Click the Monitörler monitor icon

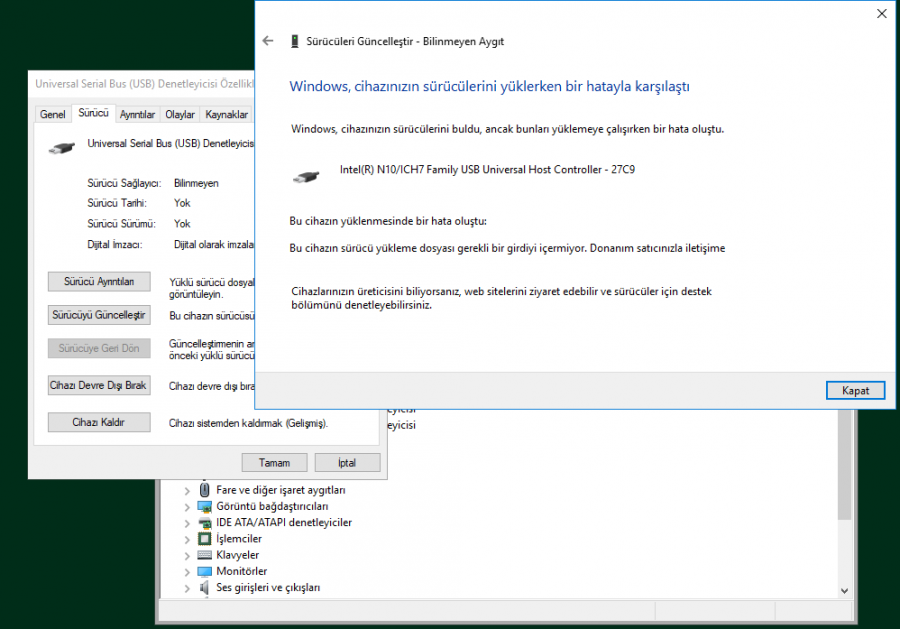point(205,571)
